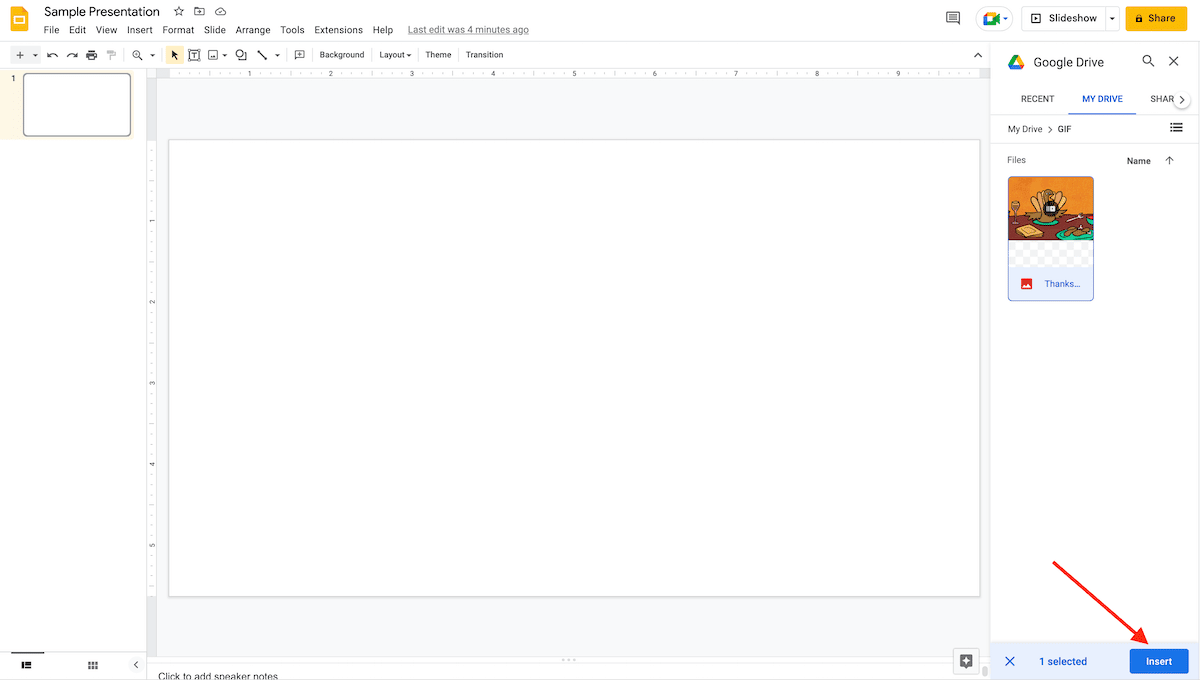The width and height of the screenshot is (1200, 680).
Task: Click the Redo icon
Action: click(x=71, y=54)
